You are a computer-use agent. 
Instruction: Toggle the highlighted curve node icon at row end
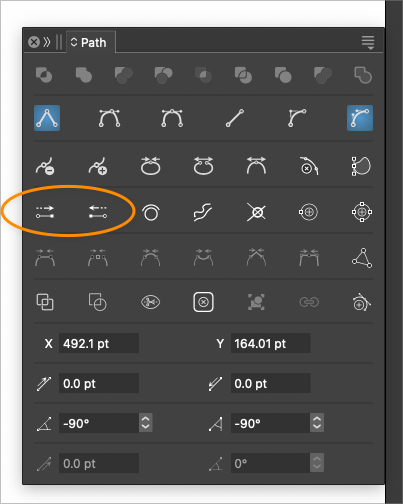tap(360, 118)
